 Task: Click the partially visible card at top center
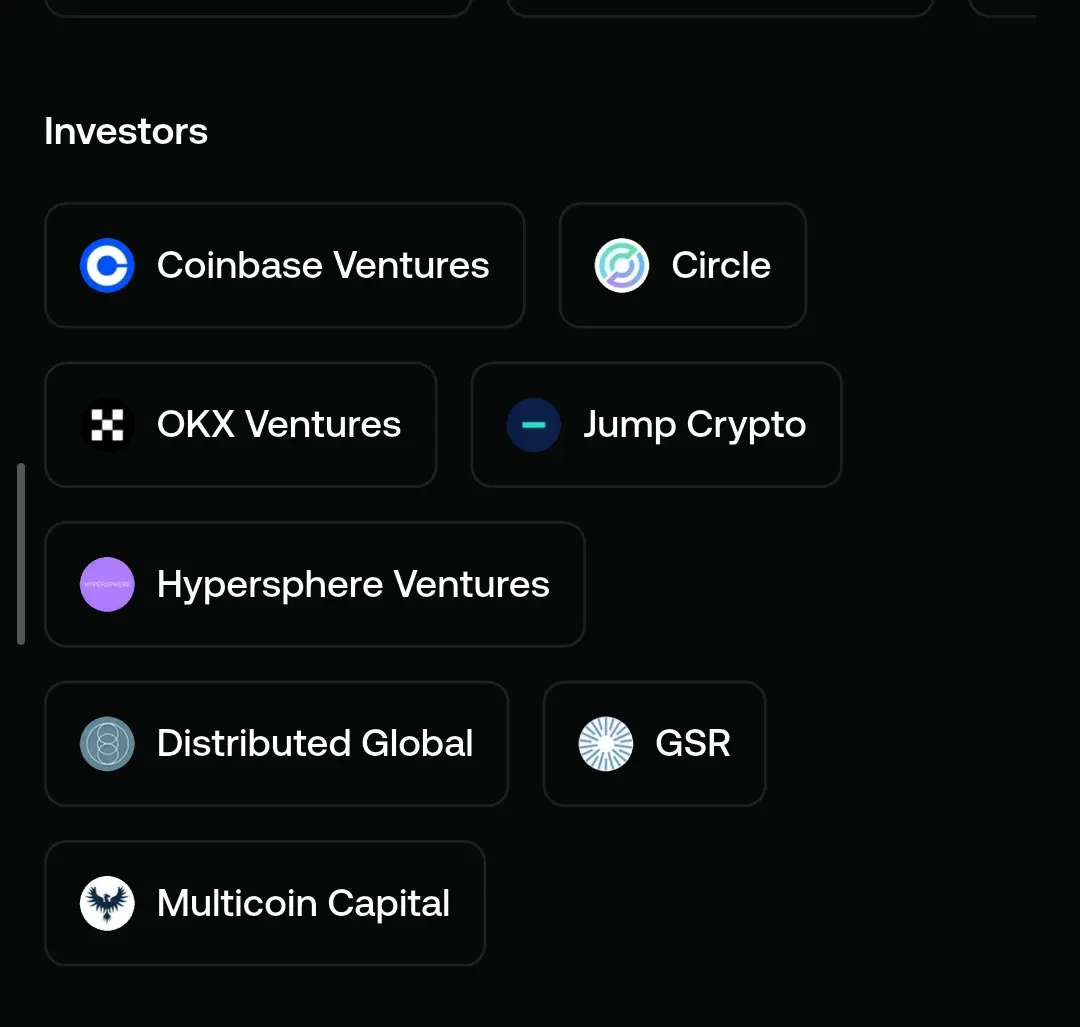(x=720, y=8)
